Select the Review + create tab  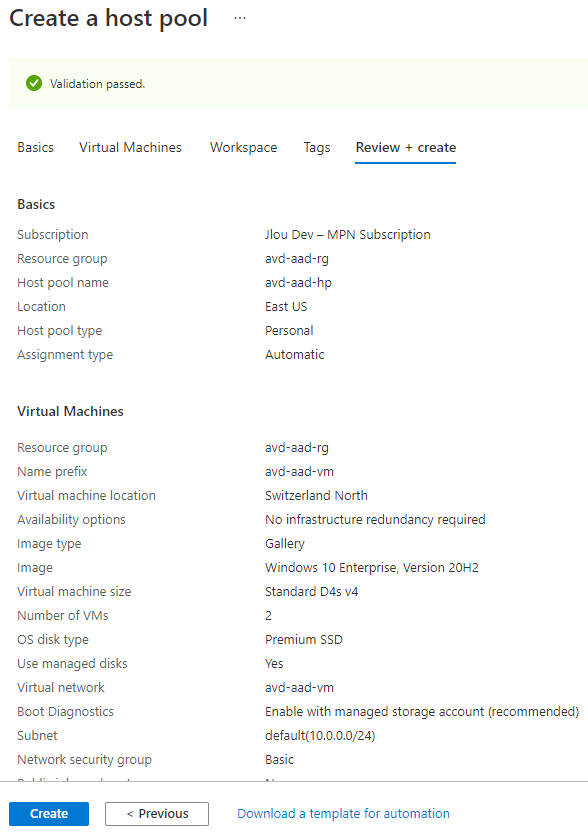(406, 147)
